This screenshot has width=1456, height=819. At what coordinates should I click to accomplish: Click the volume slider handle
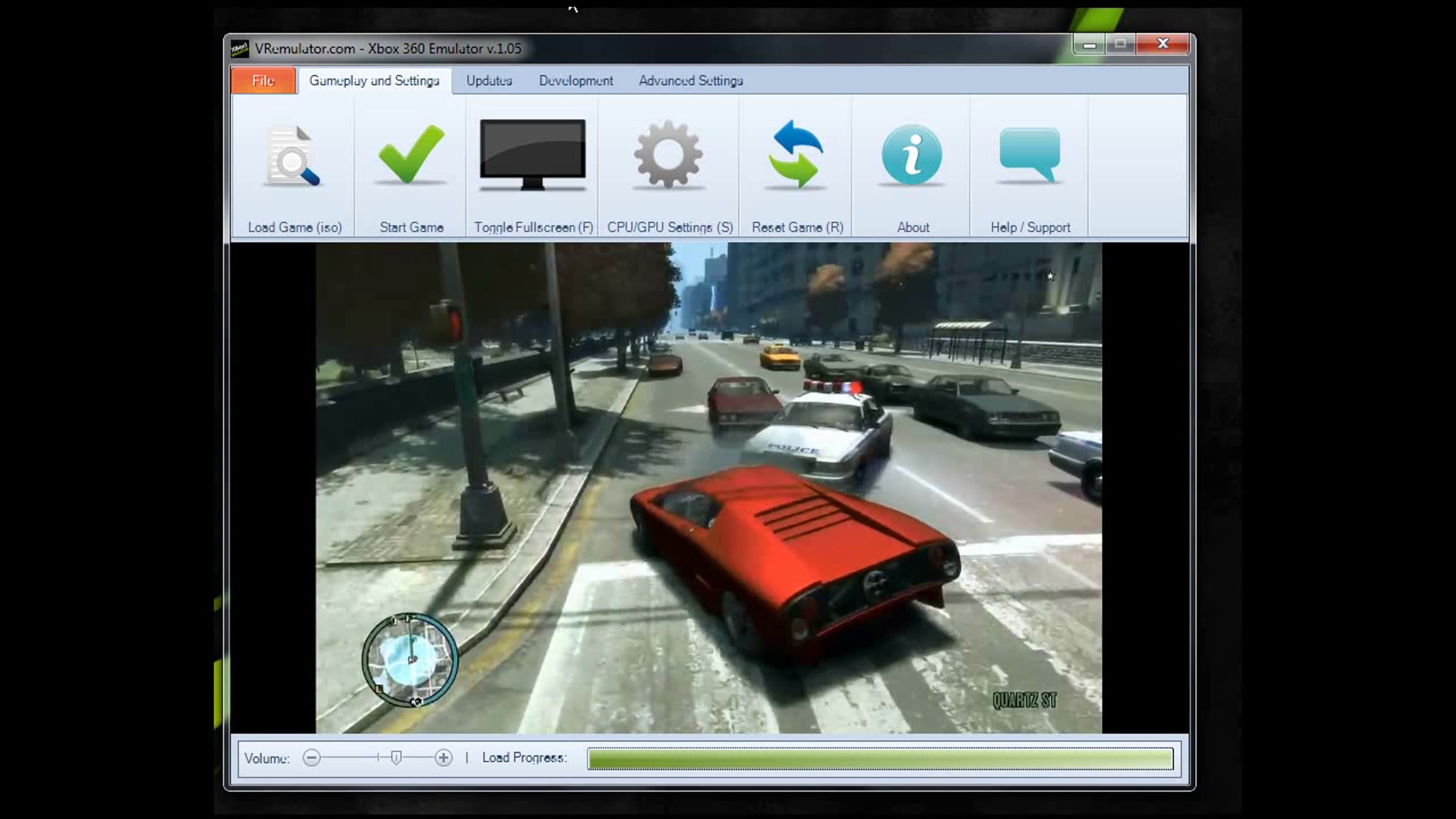coord(396,758)
